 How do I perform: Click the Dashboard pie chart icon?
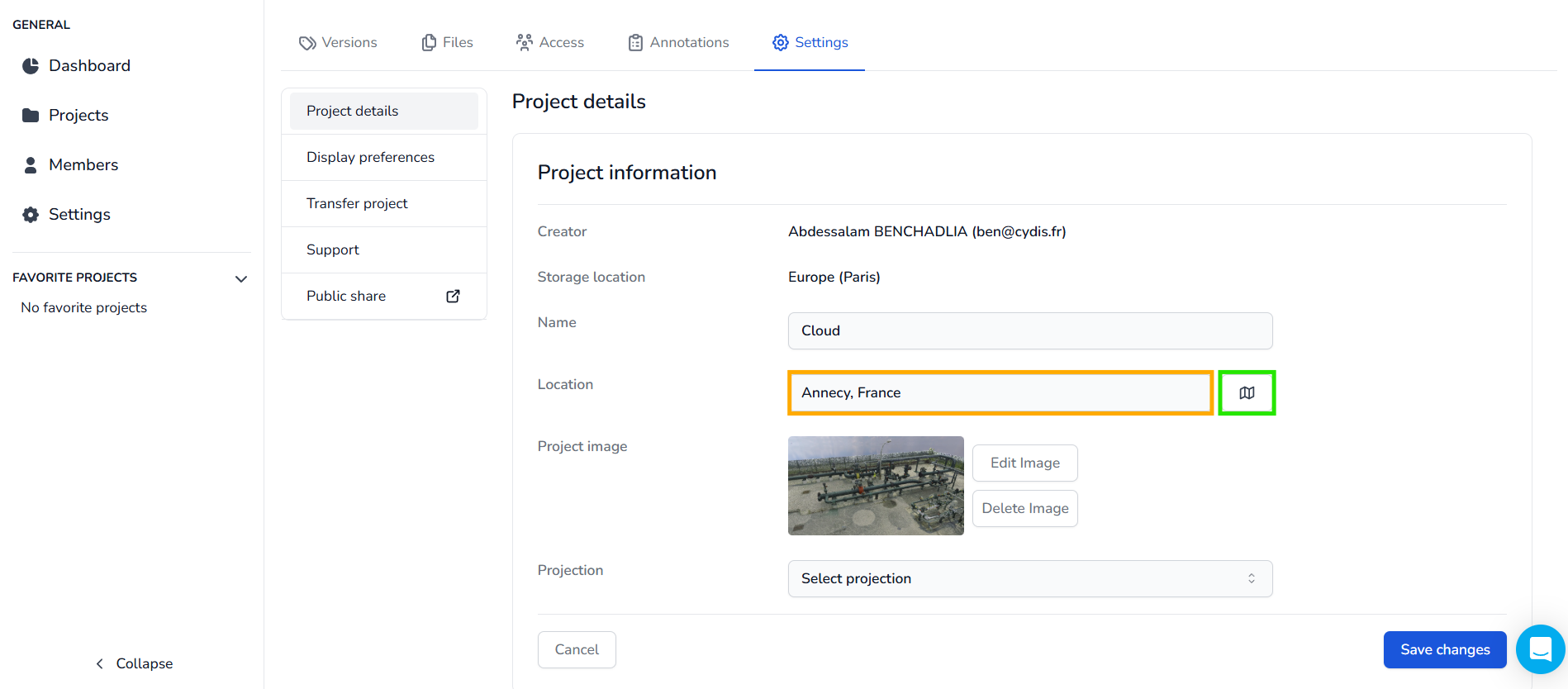tap(31, 66)
